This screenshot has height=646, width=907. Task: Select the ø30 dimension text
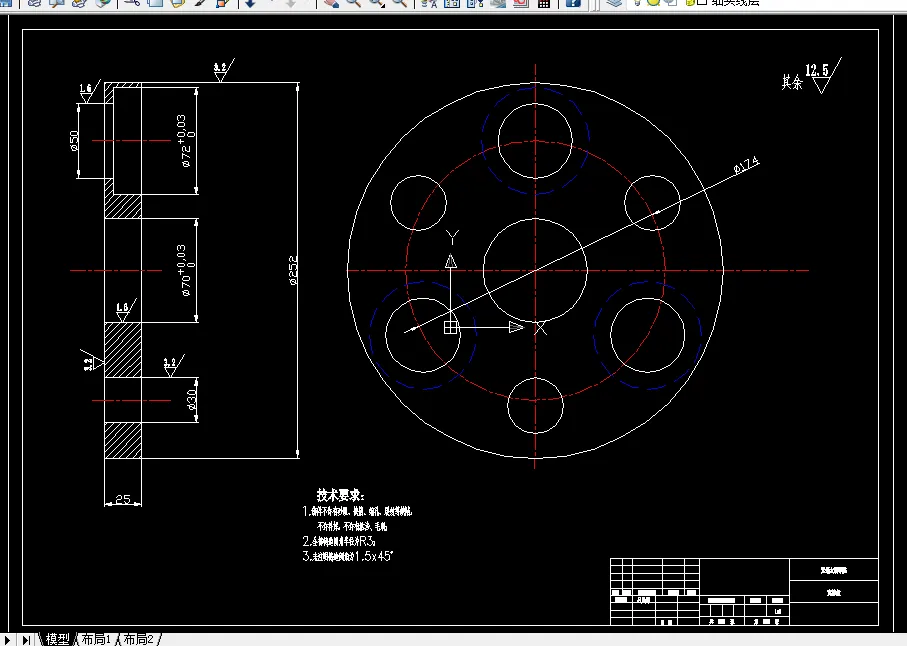click(x=191, y=400)
